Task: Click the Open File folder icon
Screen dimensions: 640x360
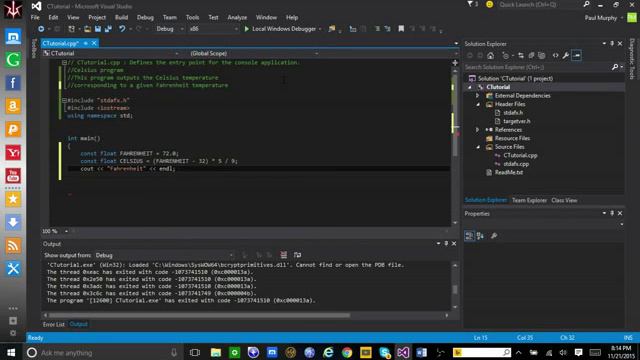Action: click(87, 29)
